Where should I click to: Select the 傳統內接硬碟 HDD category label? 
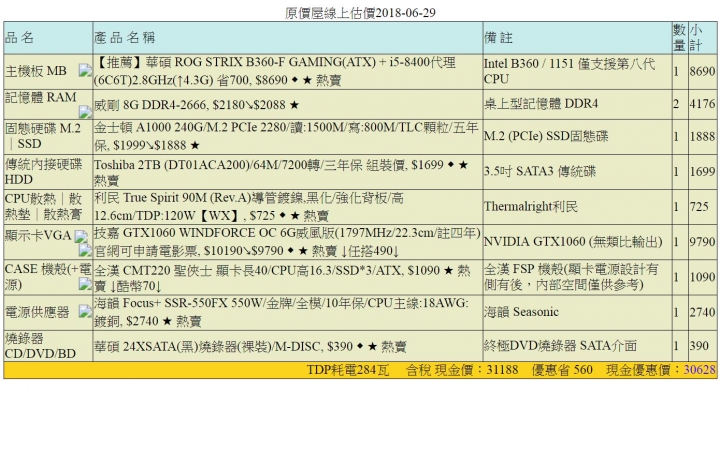tap(44, 171)
